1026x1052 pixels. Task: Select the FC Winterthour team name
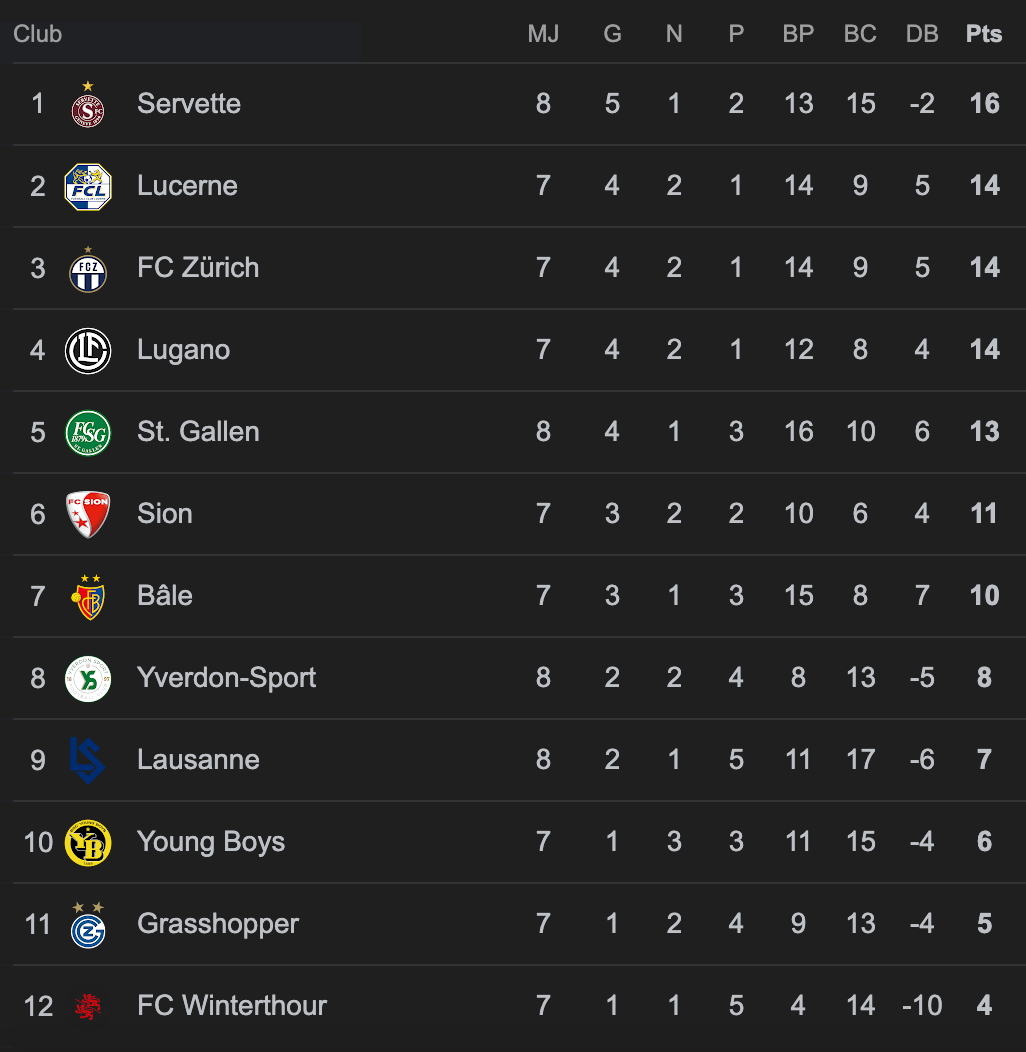[x=232, y=1006]
